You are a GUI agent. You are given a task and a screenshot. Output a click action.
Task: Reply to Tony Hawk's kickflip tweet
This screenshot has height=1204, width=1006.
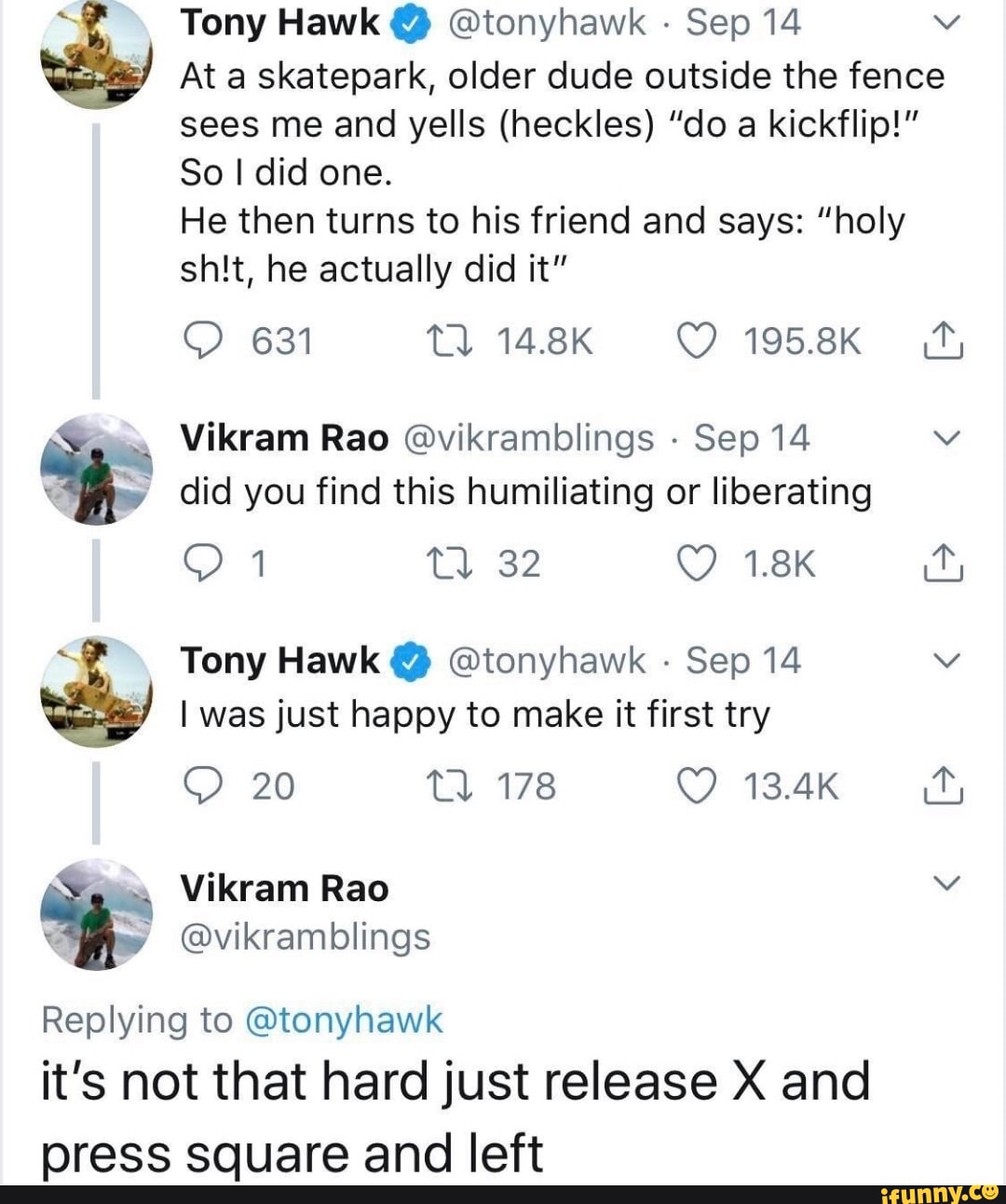[x=199, y=341]
